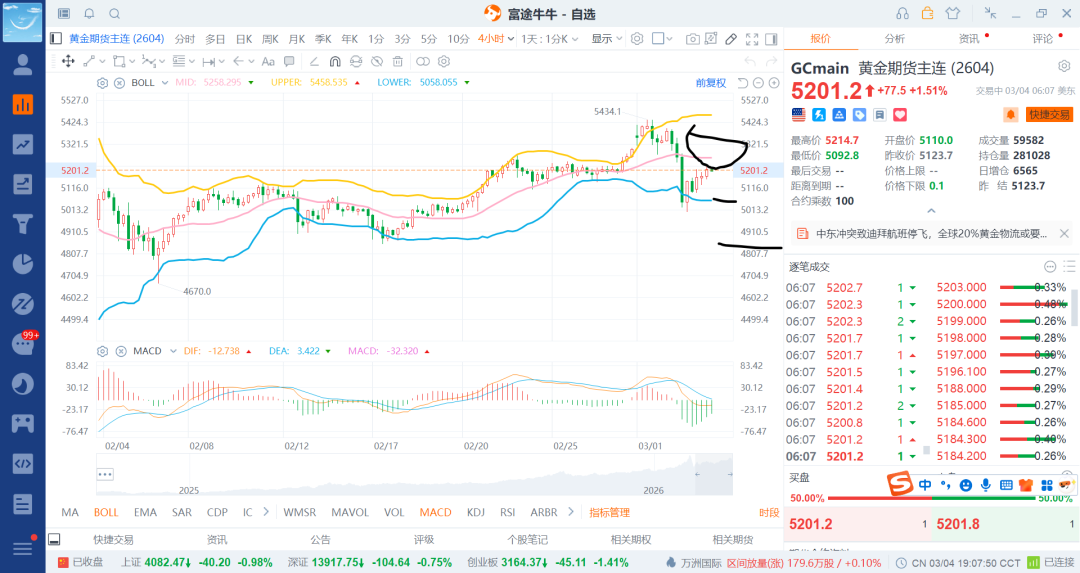Select the 分时 period tab

pyautogui.click(x=185, y=39)
